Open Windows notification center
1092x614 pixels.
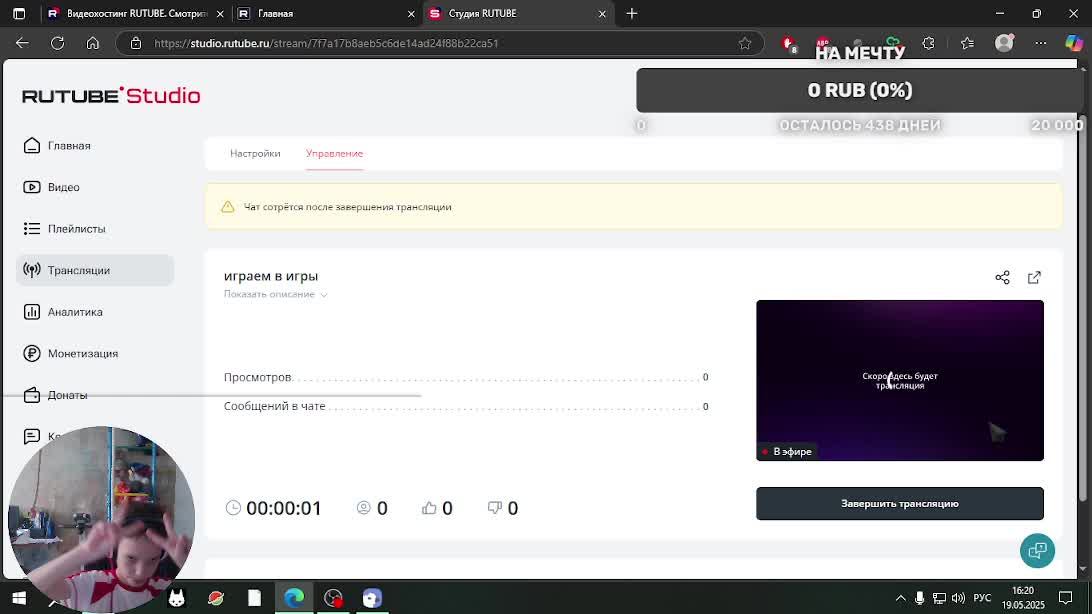pyautogui.click(x=1065, y=598)
